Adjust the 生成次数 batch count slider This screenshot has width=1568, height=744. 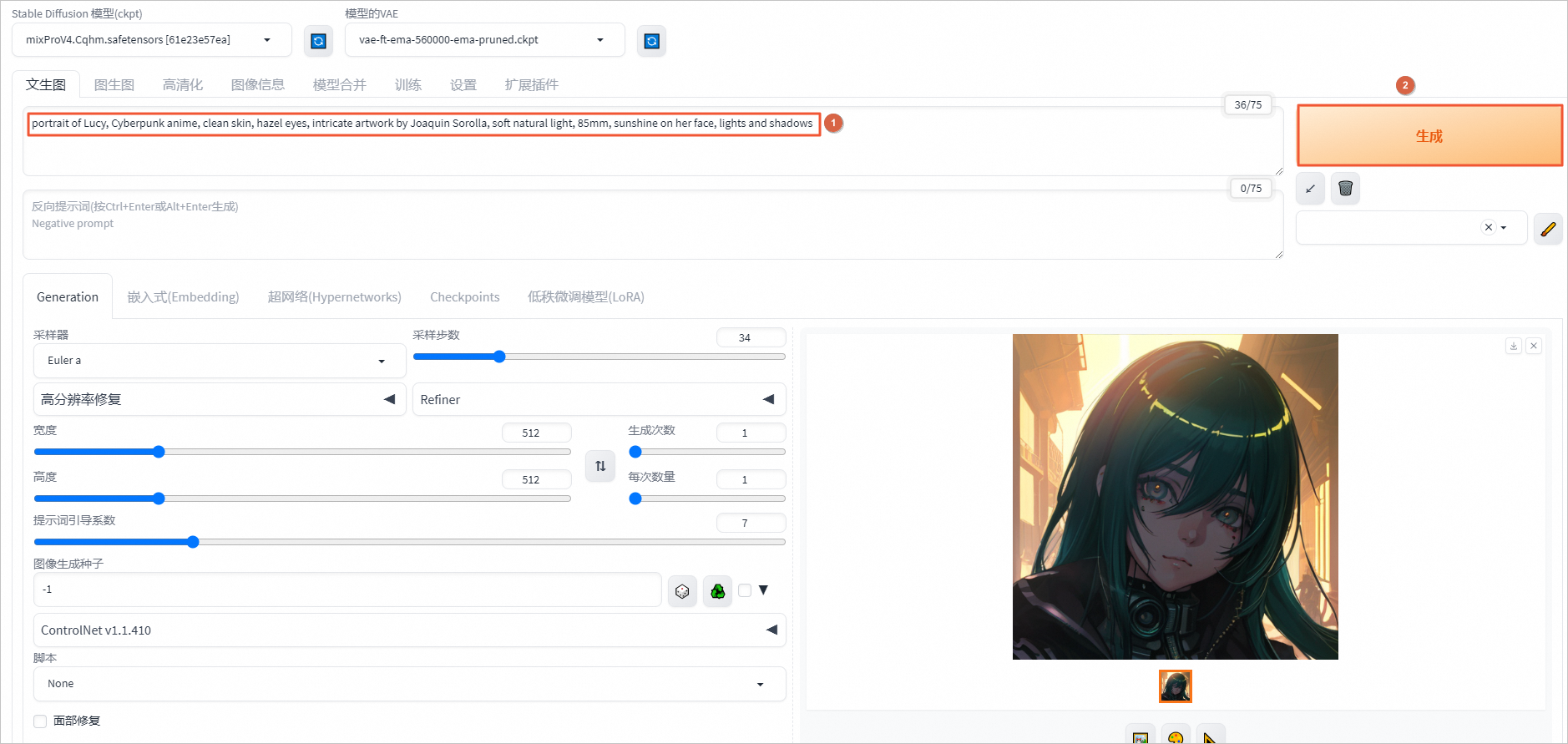tap(707, 452)
